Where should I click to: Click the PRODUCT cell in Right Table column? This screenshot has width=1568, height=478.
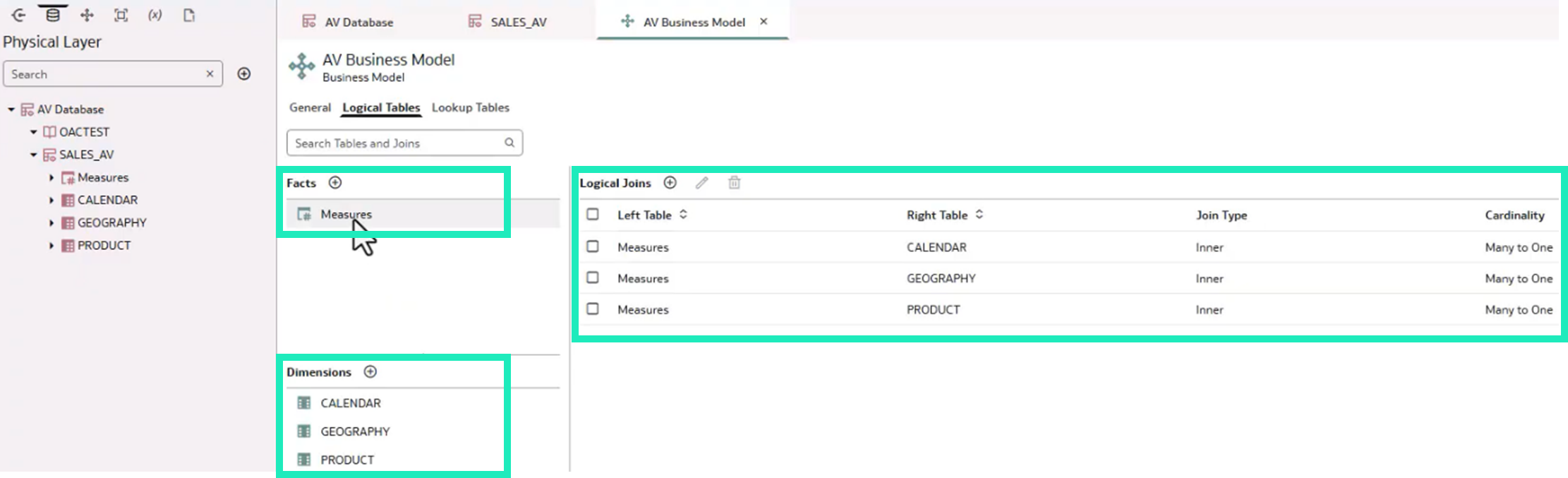(933, 309)
